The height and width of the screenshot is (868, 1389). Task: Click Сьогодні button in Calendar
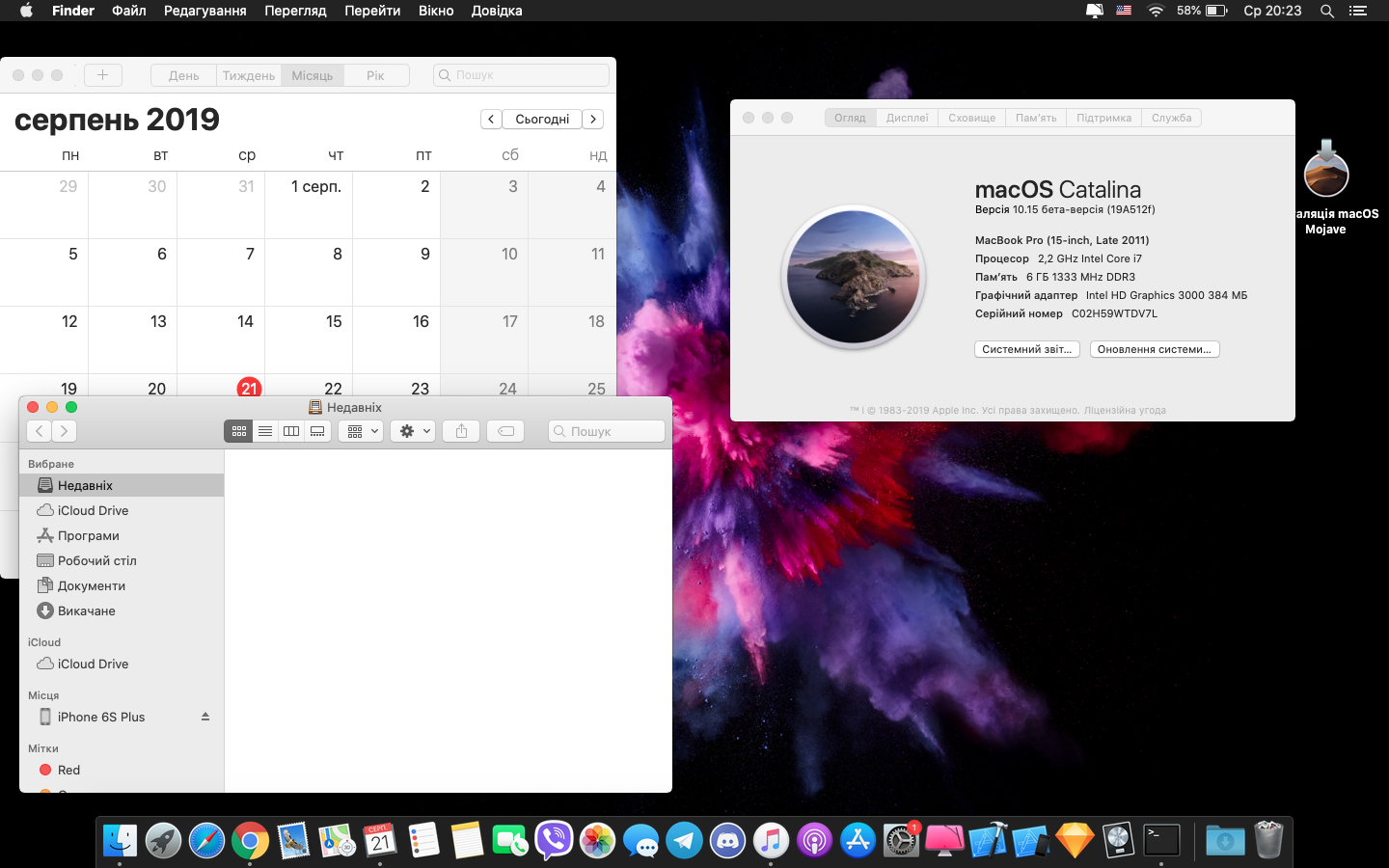point(542,119)
